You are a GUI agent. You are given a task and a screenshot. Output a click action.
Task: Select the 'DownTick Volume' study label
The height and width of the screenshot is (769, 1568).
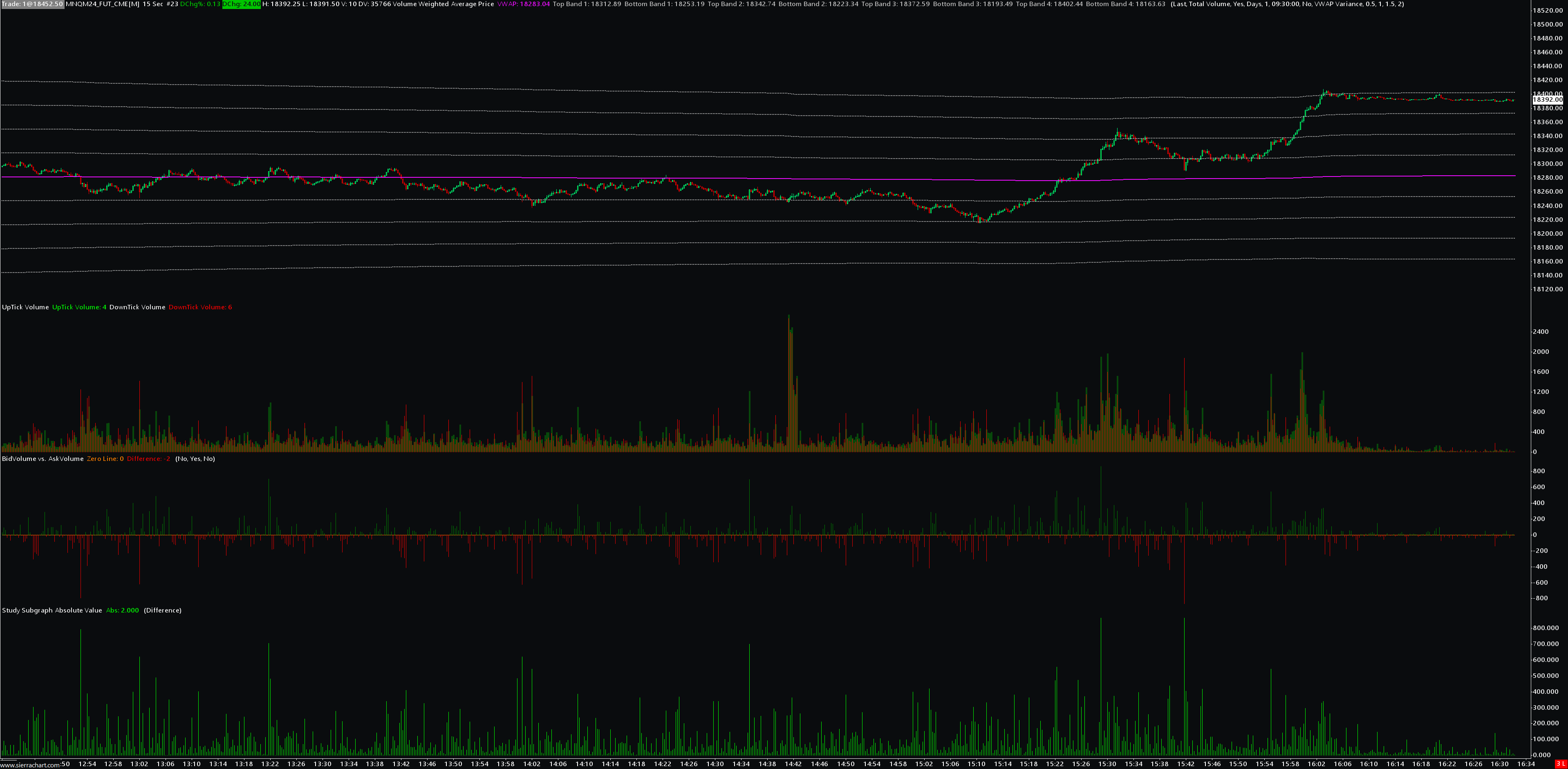pyautogui.click(x=137, y=307)
